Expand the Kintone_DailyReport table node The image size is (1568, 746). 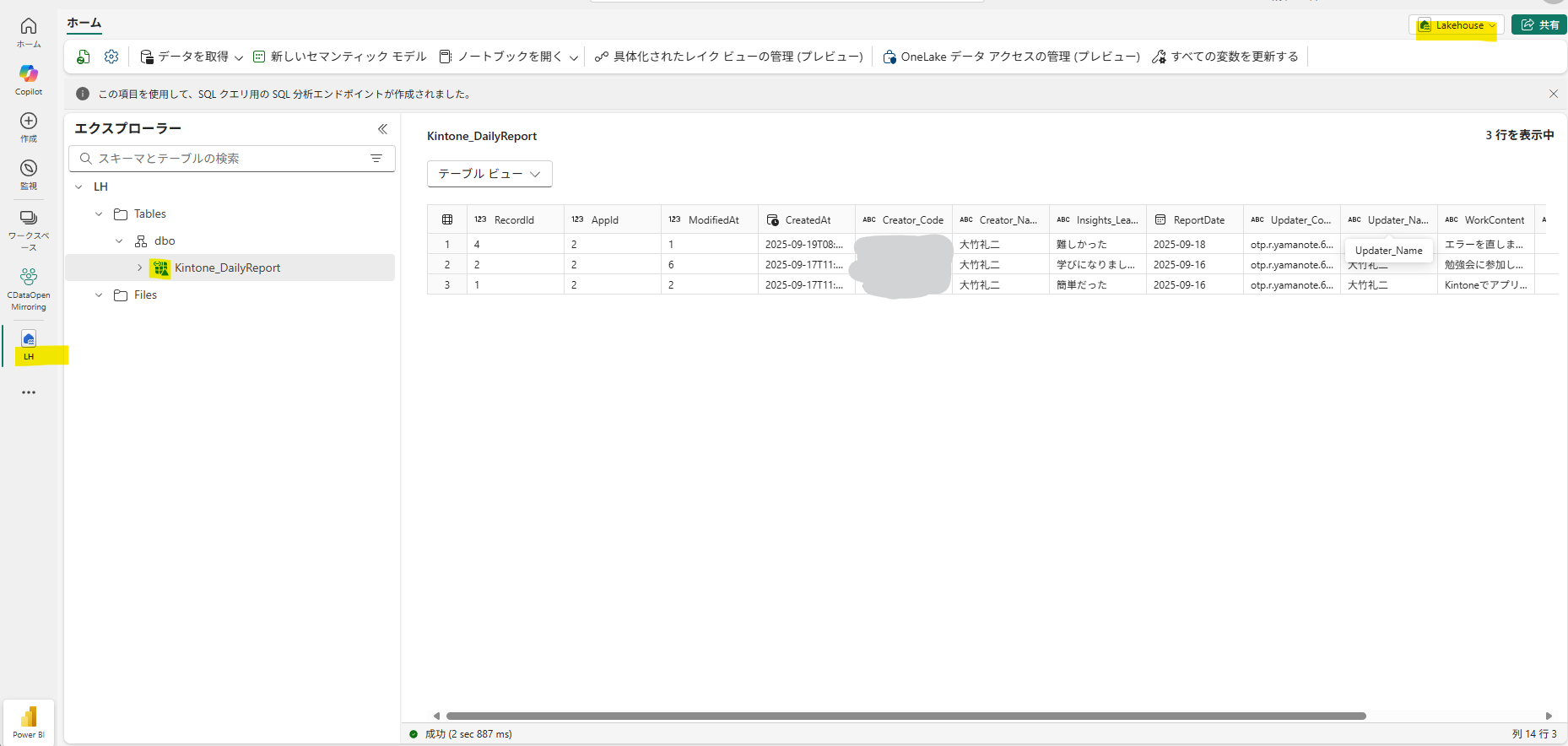coord(139,268)
